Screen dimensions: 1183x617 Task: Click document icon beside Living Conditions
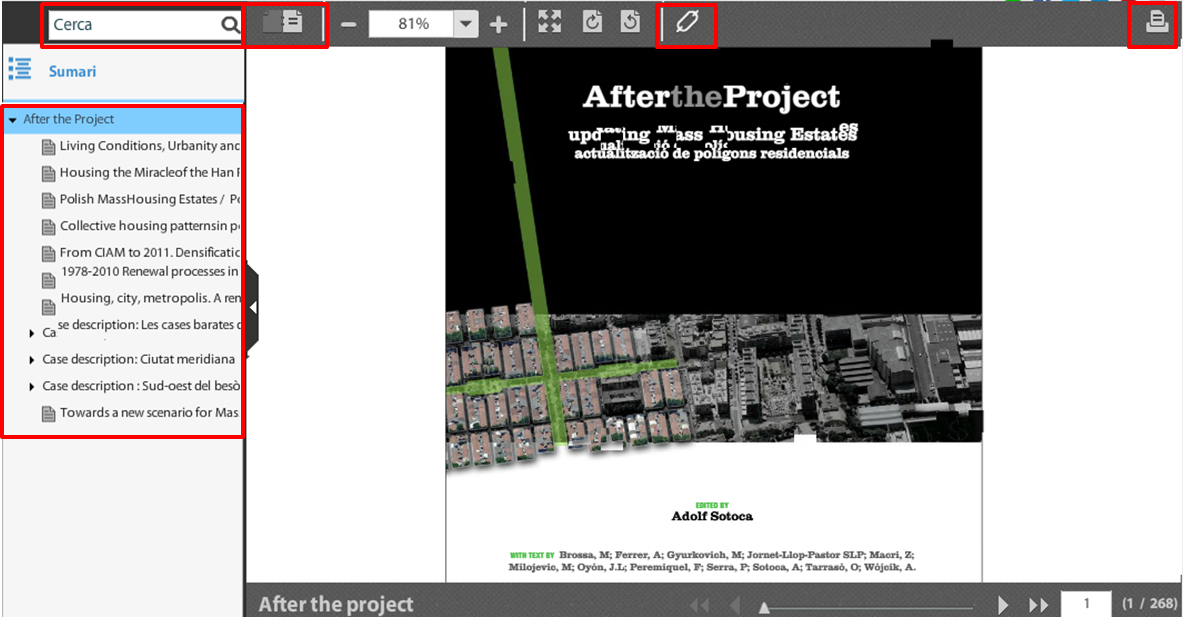(x=48, y=147)
